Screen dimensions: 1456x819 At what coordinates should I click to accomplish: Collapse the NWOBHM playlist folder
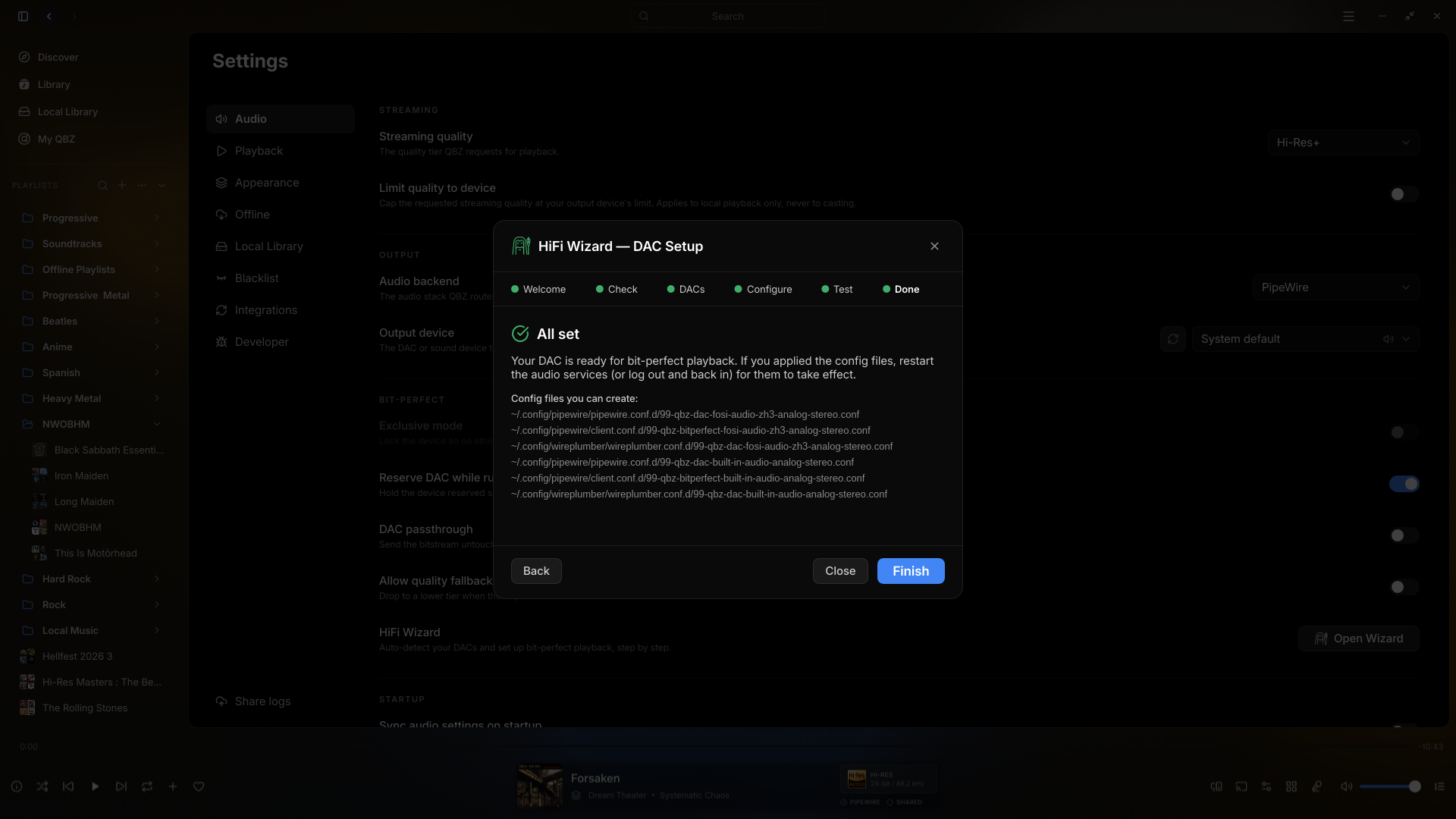157,424
